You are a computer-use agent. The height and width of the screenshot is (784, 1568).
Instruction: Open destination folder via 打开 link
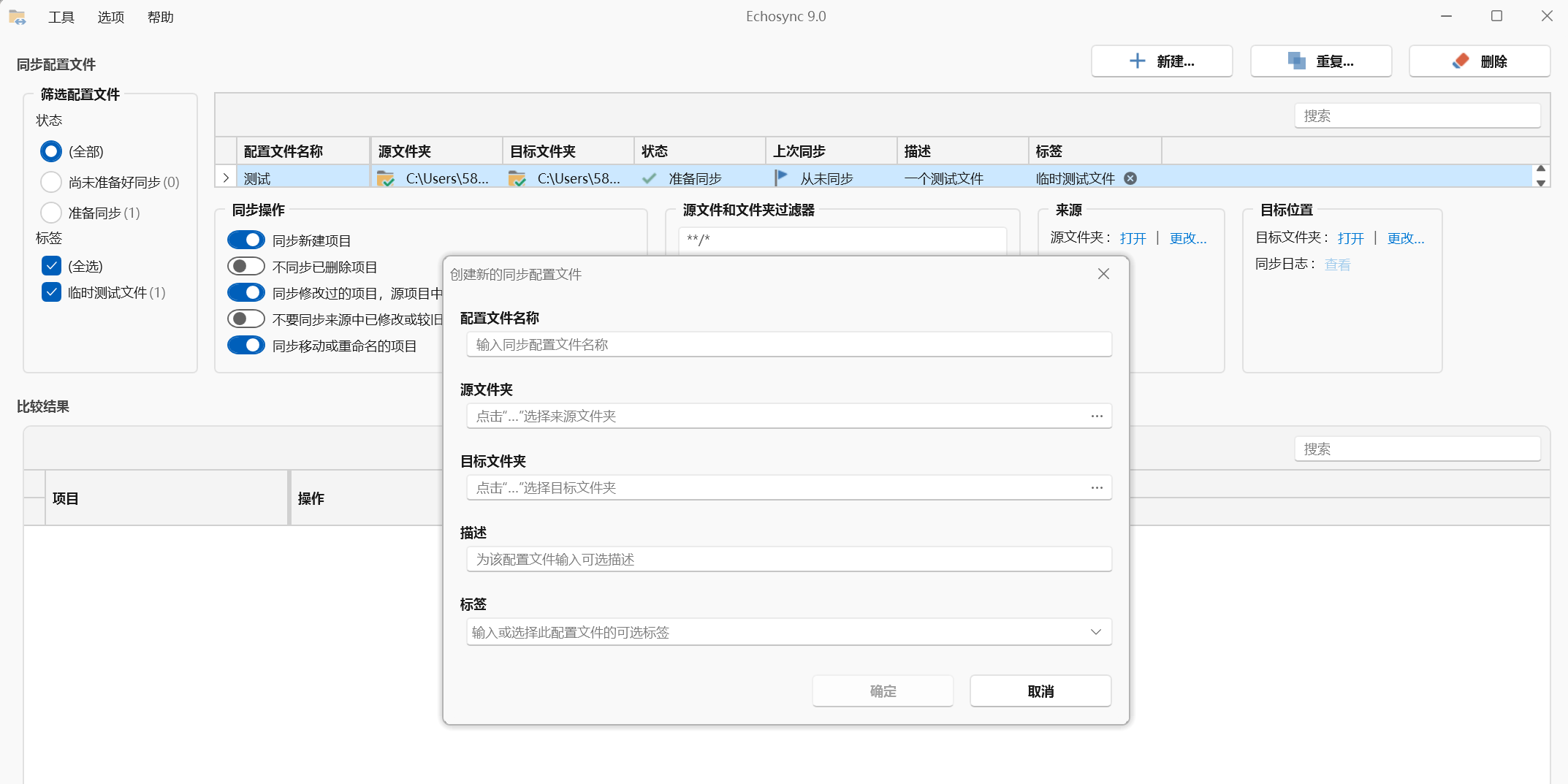point(1350,238)
